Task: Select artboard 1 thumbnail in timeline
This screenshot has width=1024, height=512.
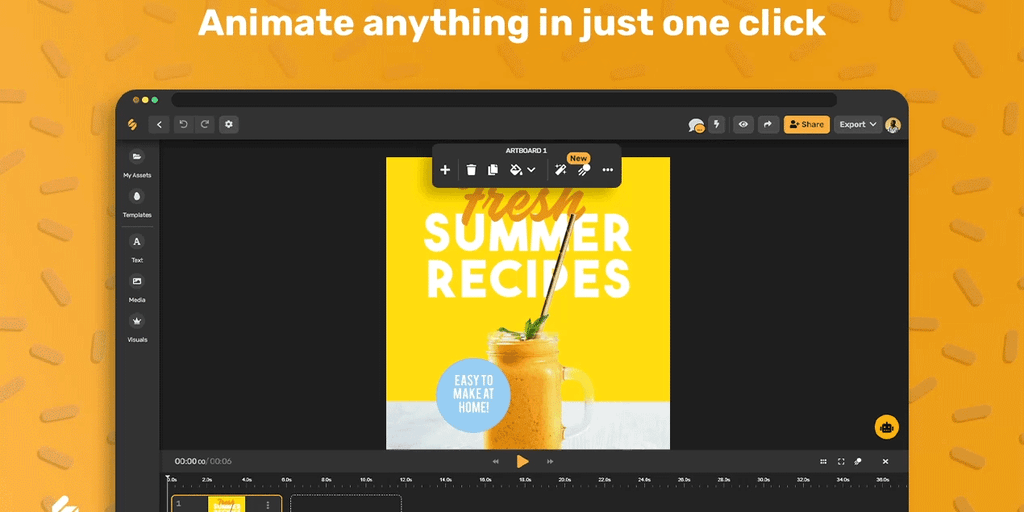Action: click(227, 504)
